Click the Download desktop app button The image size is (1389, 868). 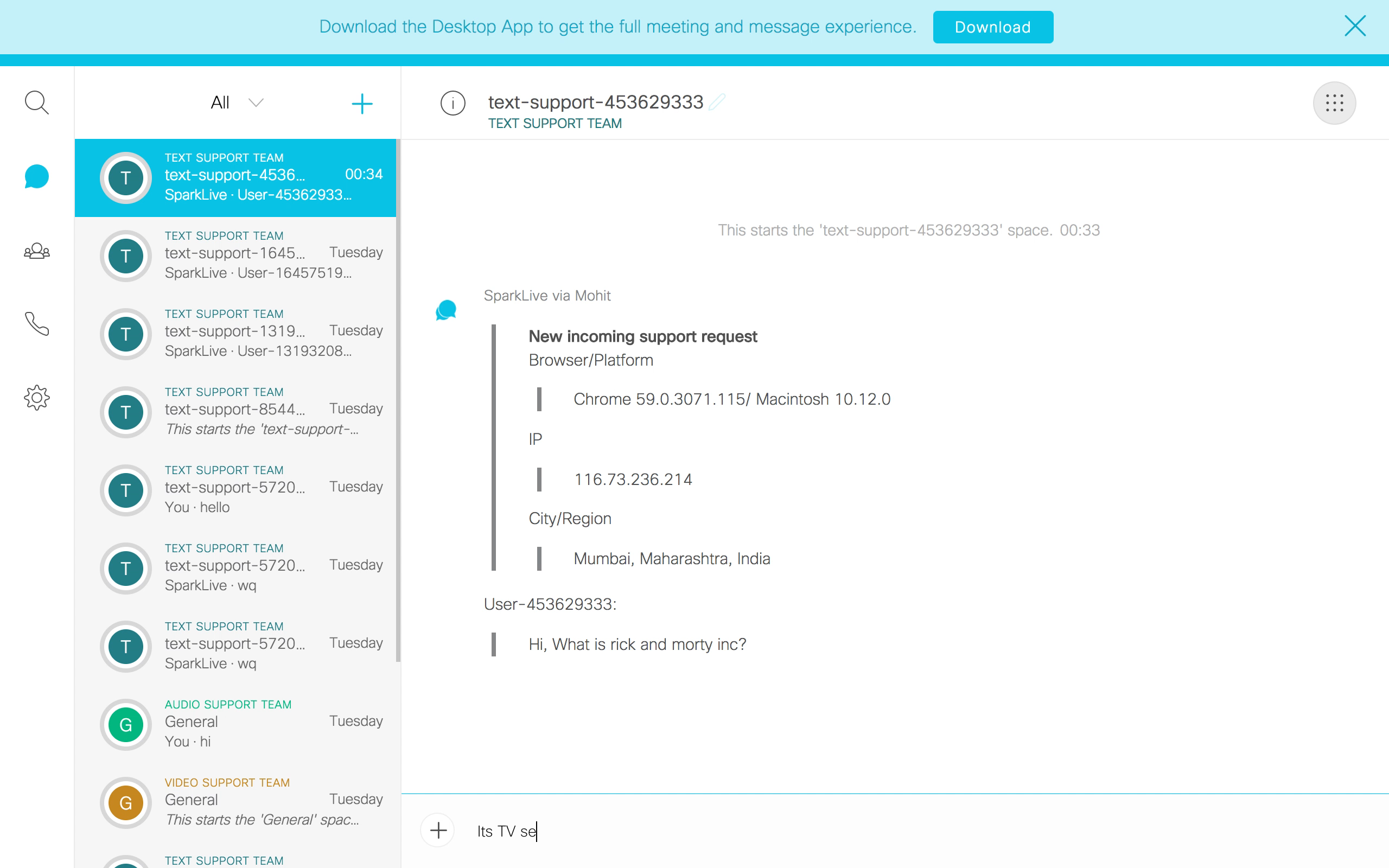[x=993, y=27]
